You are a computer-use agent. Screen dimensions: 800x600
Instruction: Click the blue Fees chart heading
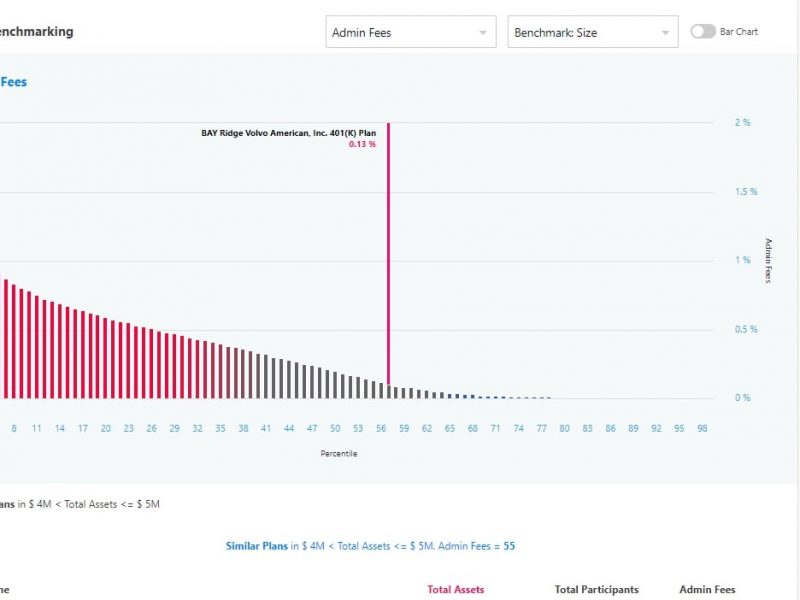coord(14,82)
